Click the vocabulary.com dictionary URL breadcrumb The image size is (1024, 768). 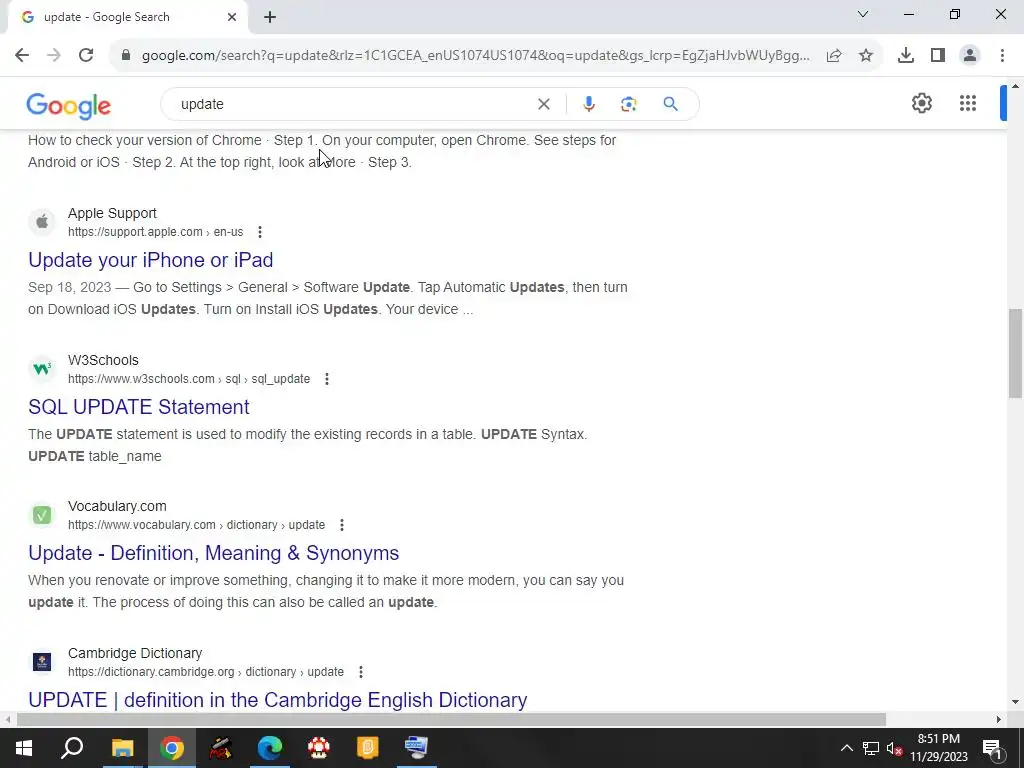point(196,525)
